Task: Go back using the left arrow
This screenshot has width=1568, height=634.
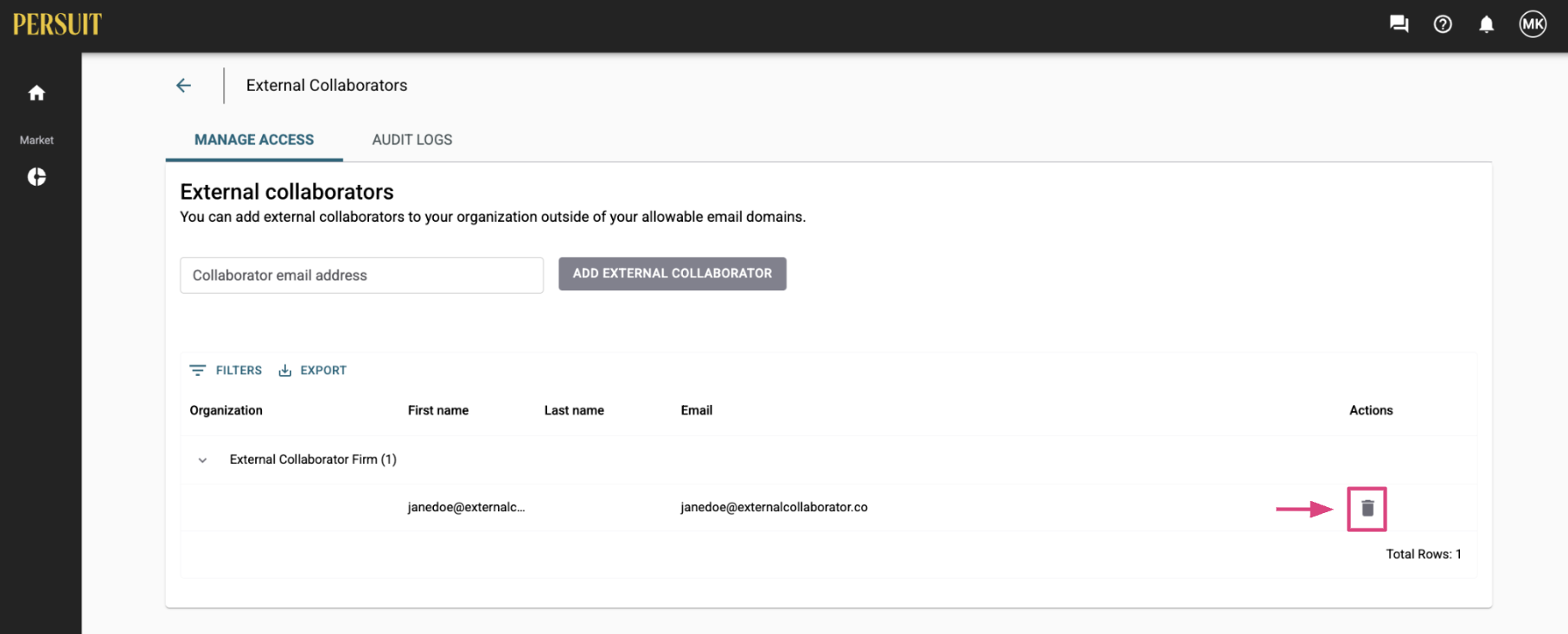Action: tap(183, 86)
